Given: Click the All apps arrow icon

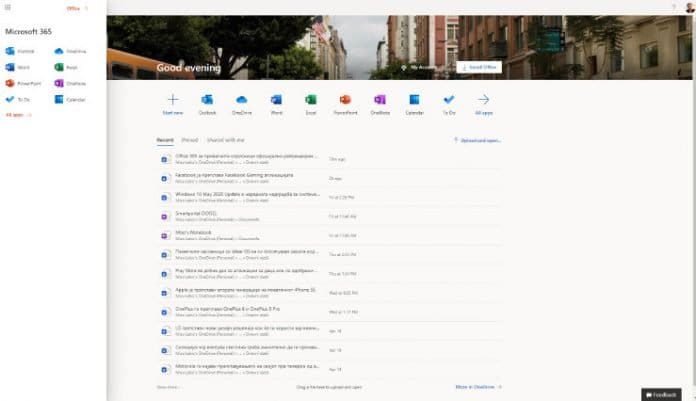Looking at the screenshot, I should 484,99.
